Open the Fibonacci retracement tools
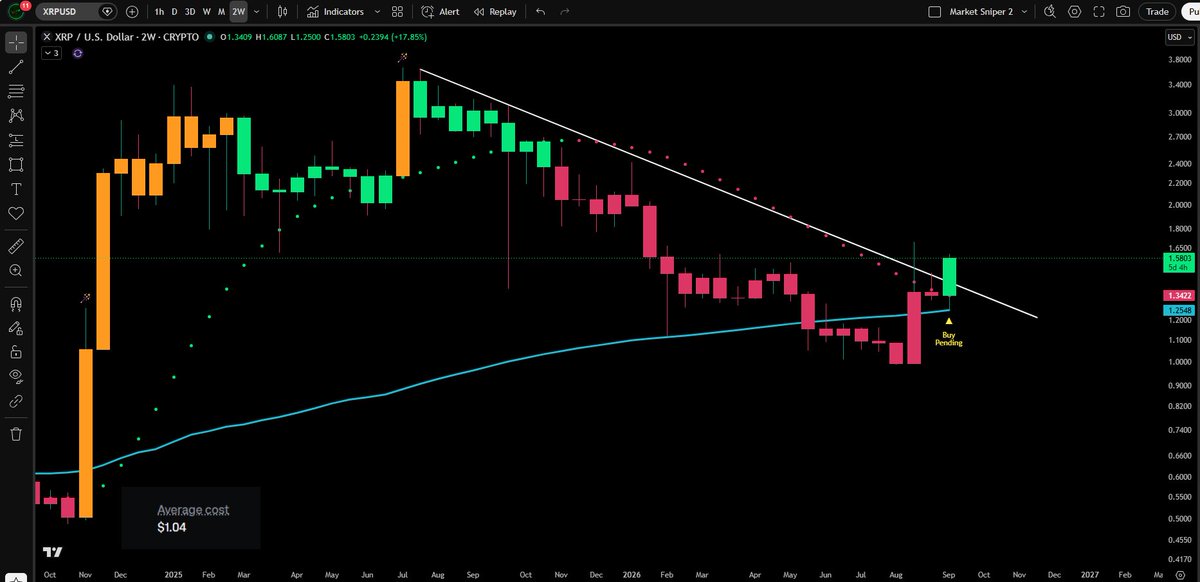1200x582 pixels. (x=16, y=91)
